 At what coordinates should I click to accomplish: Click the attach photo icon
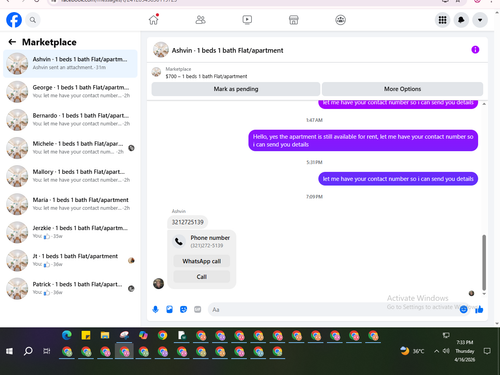click(x=169, y=310)
